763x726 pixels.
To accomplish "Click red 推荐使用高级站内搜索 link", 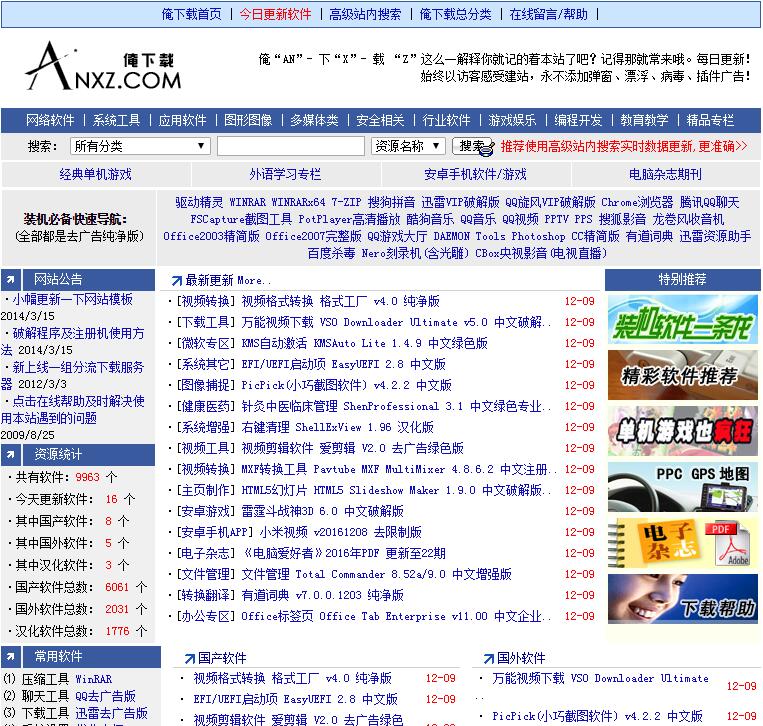I will (x=624, y=146).
